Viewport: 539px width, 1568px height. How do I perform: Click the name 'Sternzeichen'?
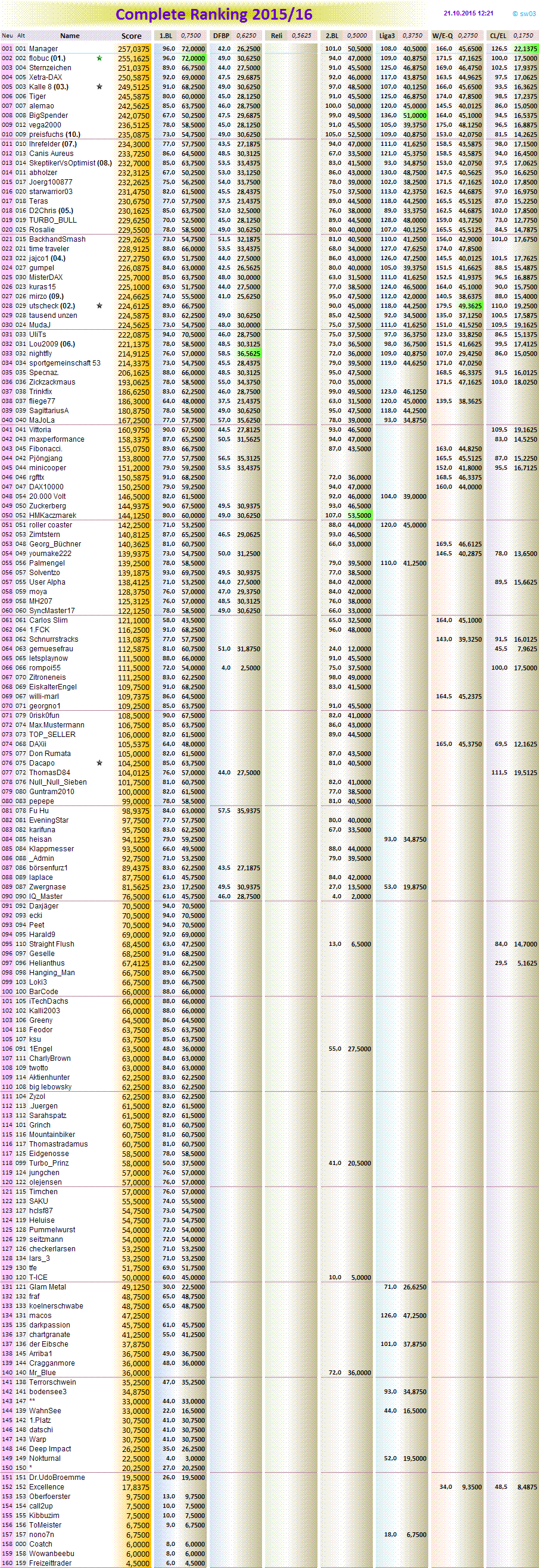click(x=51, y=67)
